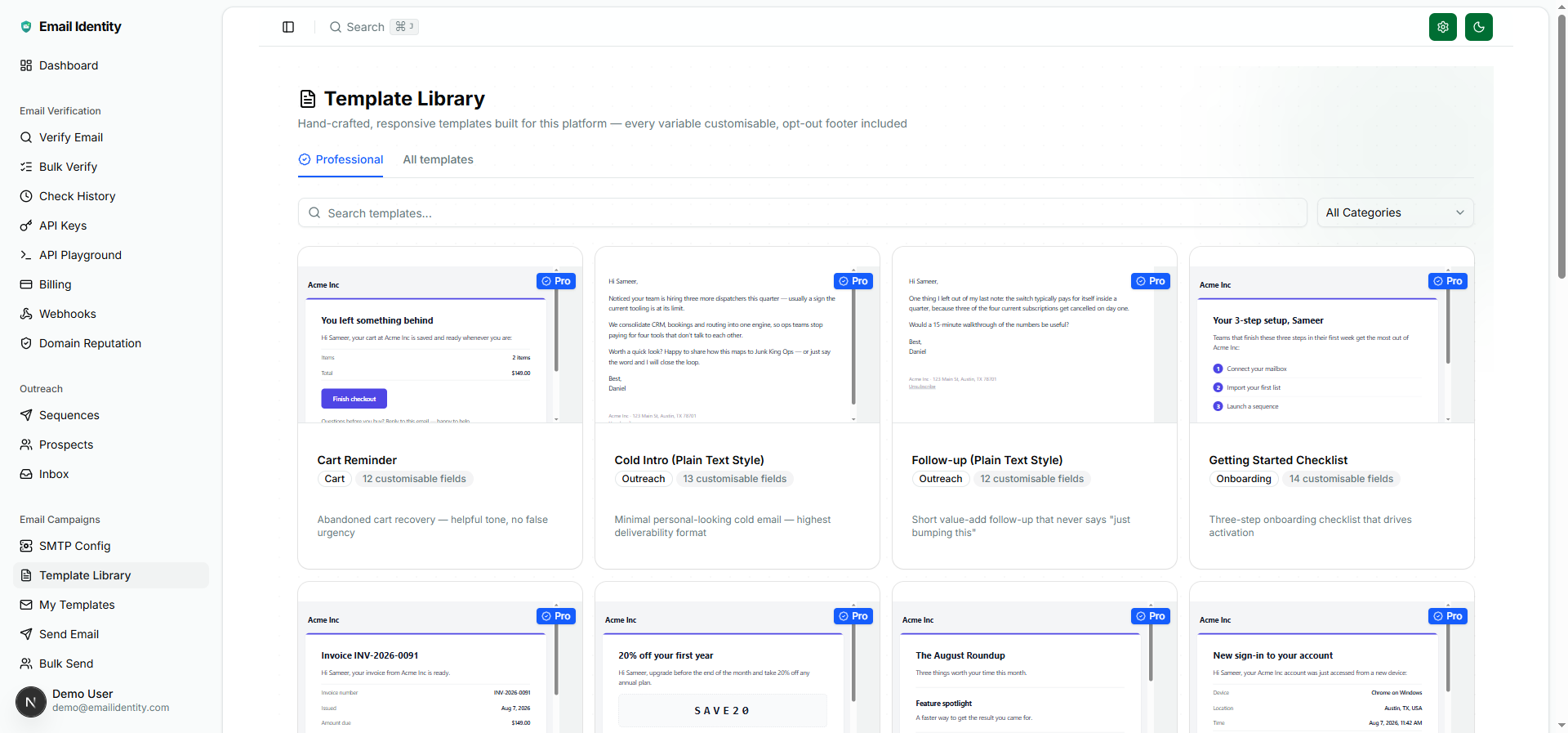
Task: Click the Verify Email magnifier icon
Action: click(26, 137)
